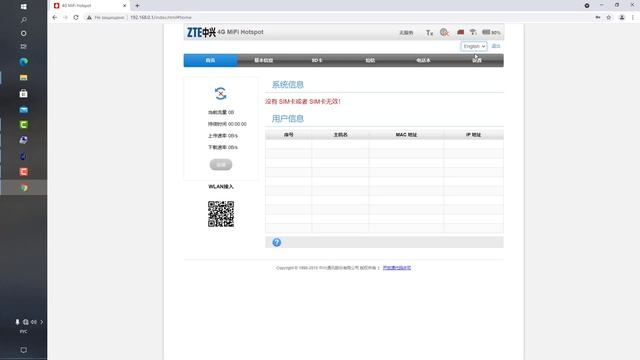Click the not secure warning icon in address bar
The image size is (640, 360).
89,18
